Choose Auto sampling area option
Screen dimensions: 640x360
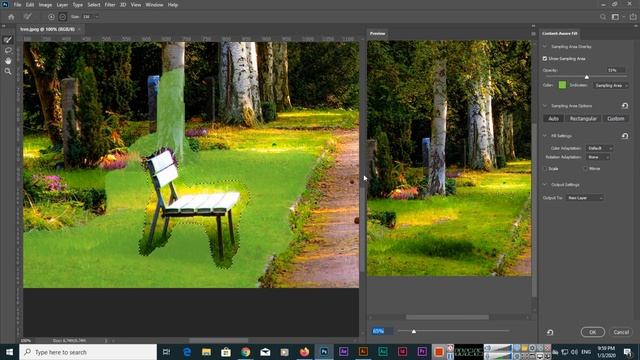click(x=553, y=118)
